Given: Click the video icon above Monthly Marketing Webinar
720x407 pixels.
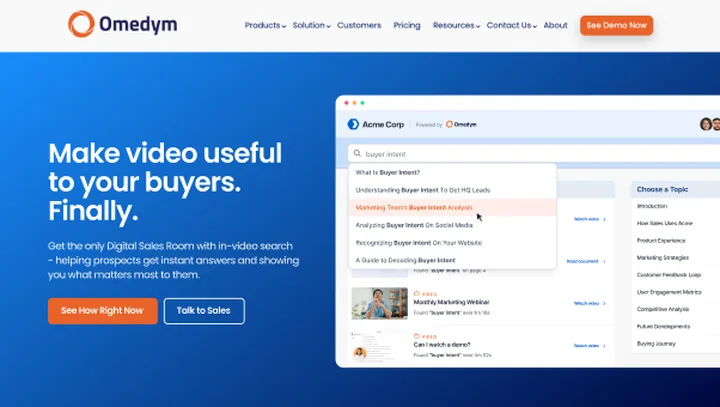Looking at the screenshot, I should pyautogui.click(x=417, y=294).
